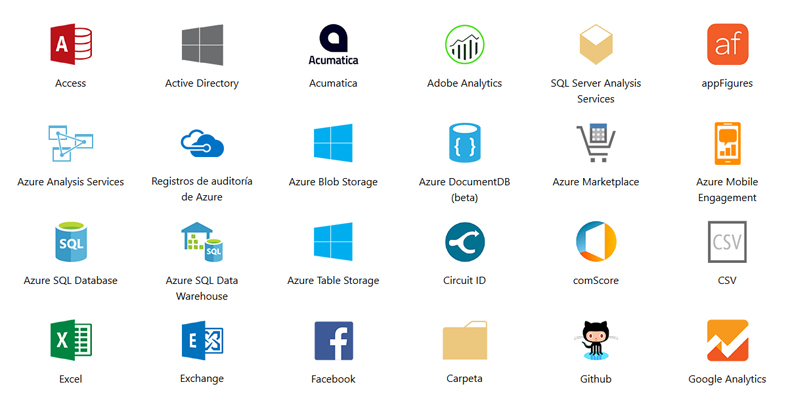
Task: Click the Adobe Analytics green chart icon
Action: point(464,44)
